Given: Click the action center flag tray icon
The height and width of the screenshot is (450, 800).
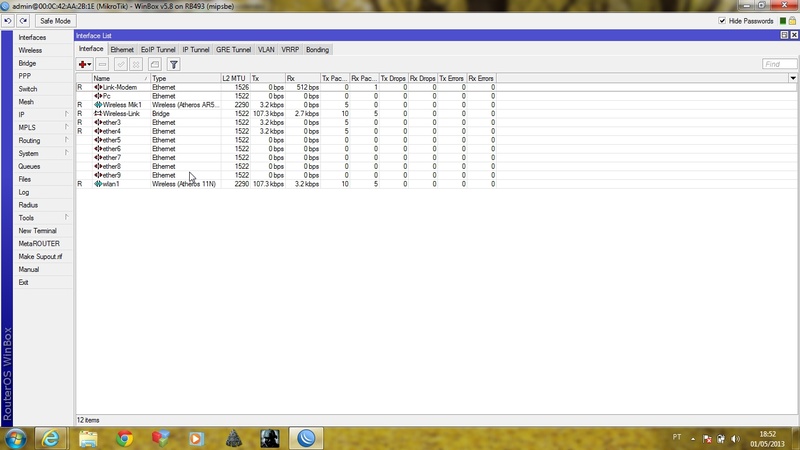Looking at the screenshot, I should pos(707,439).
